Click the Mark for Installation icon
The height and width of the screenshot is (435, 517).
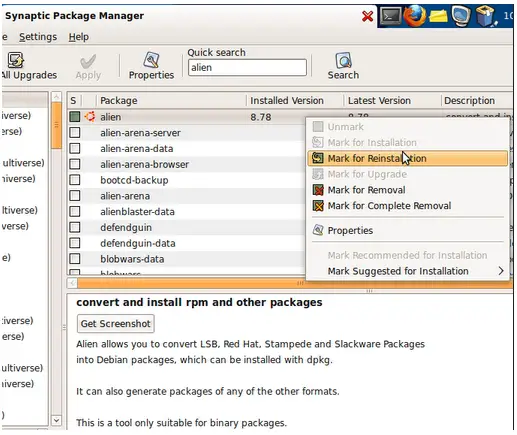click(x=318, y=142)
